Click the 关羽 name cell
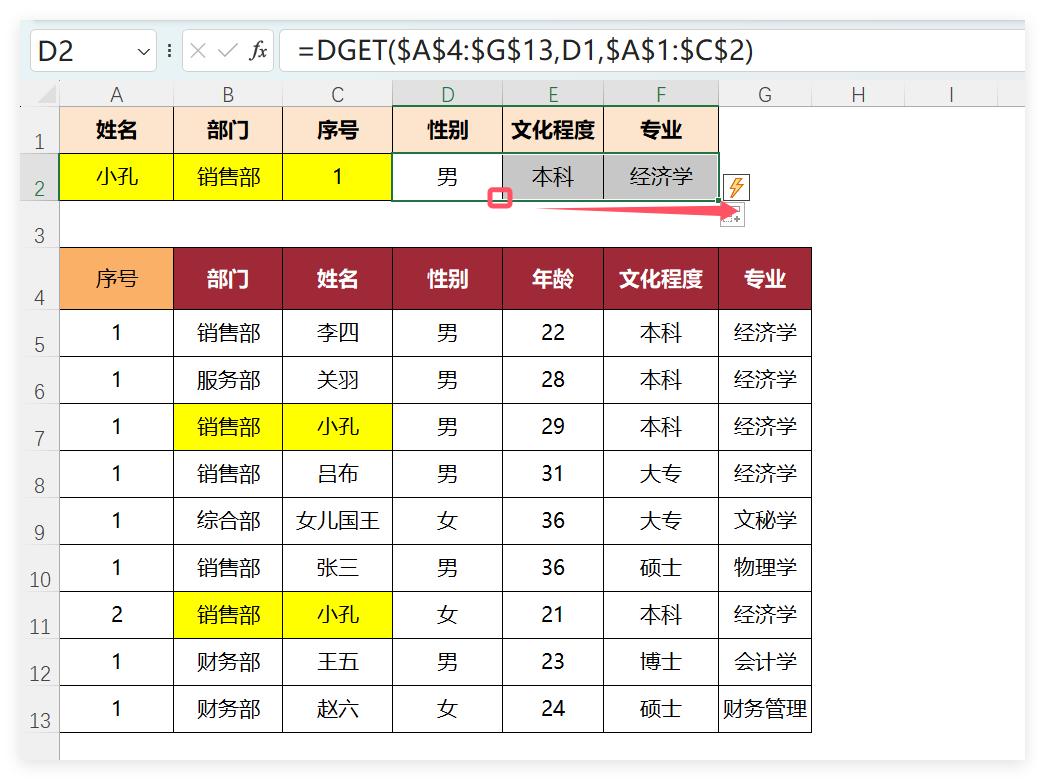1045x780 pixels. pos(337,380)
